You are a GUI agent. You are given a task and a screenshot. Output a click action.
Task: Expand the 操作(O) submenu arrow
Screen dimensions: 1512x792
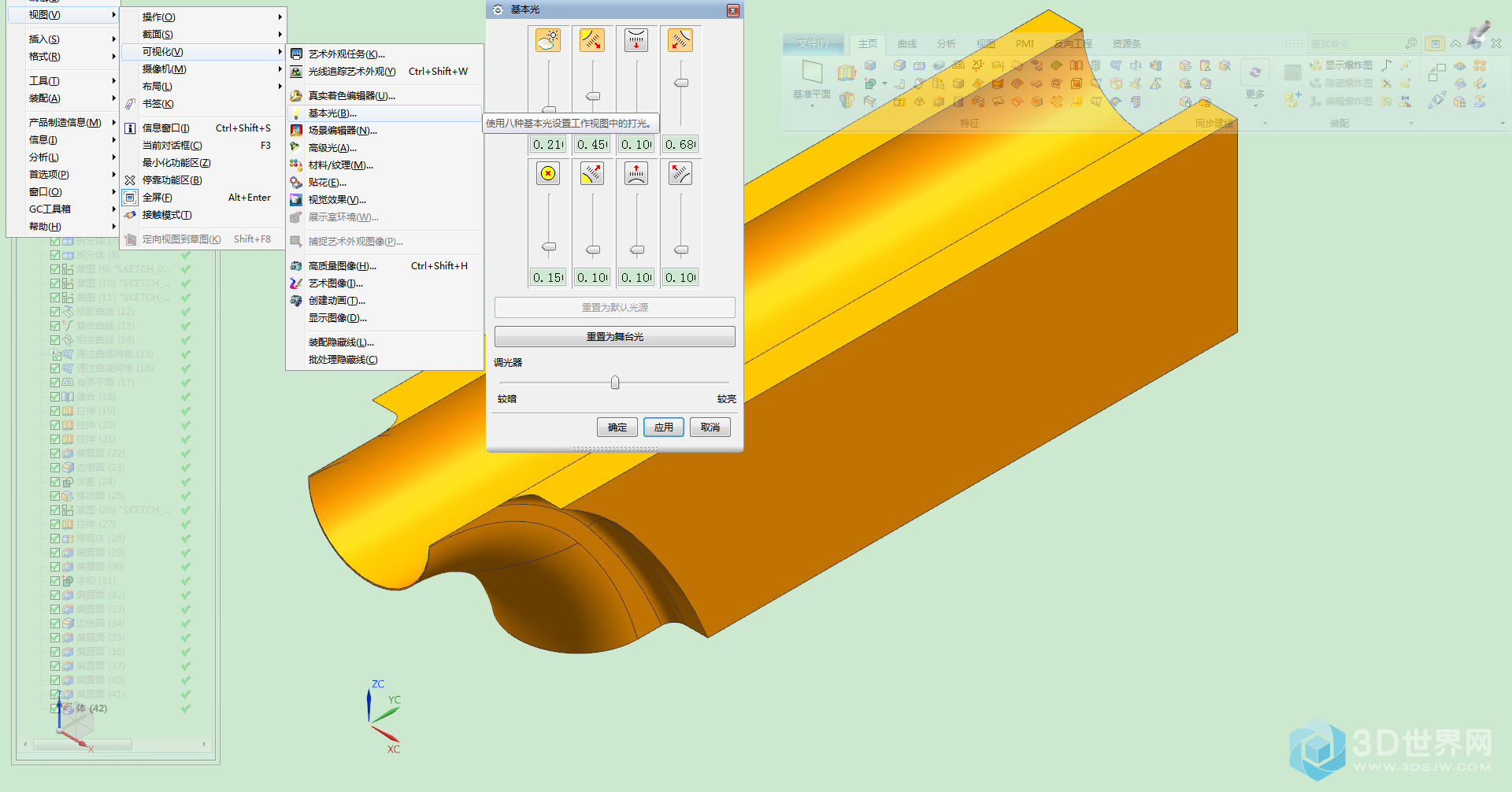tap(280, 17)
